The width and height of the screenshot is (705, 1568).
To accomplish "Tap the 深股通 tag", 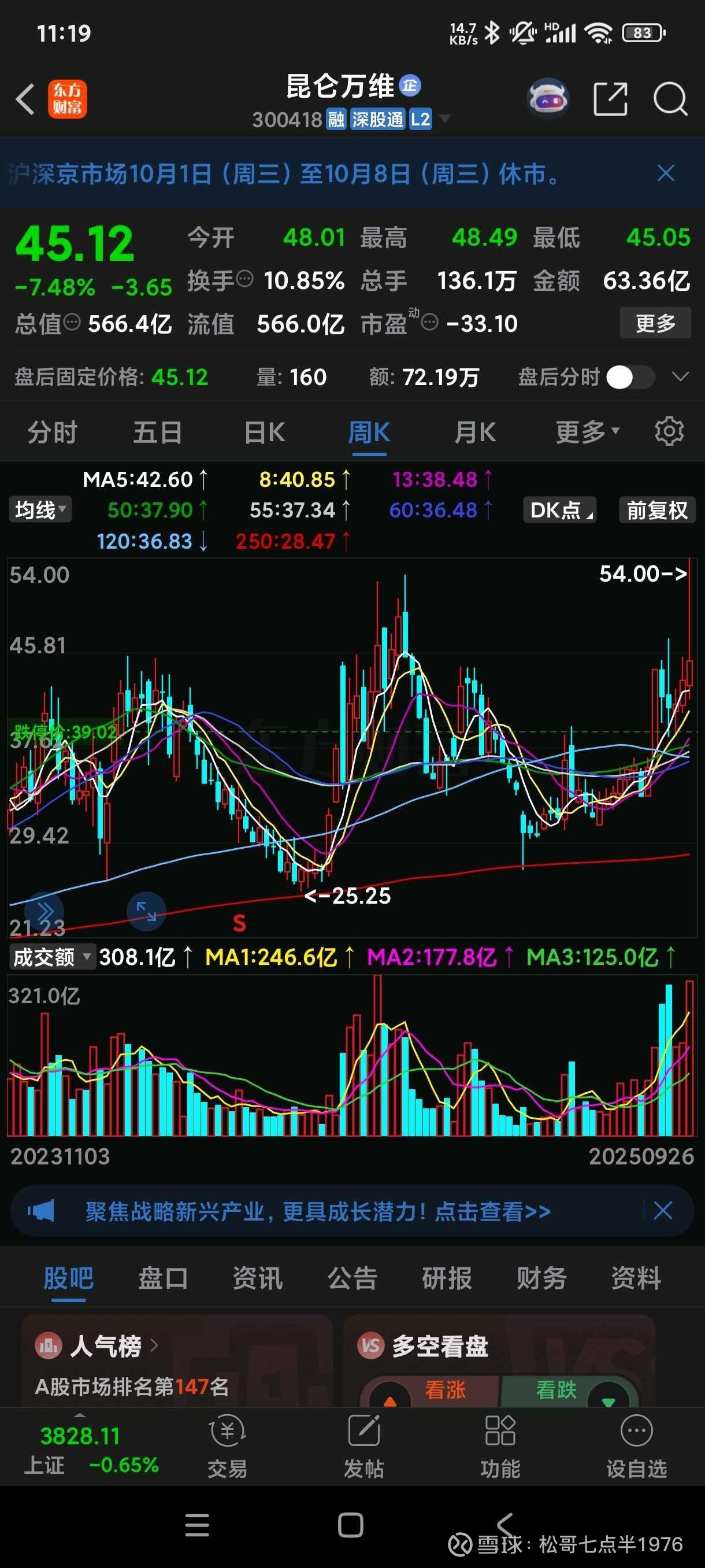I will [x=377, y=119].
